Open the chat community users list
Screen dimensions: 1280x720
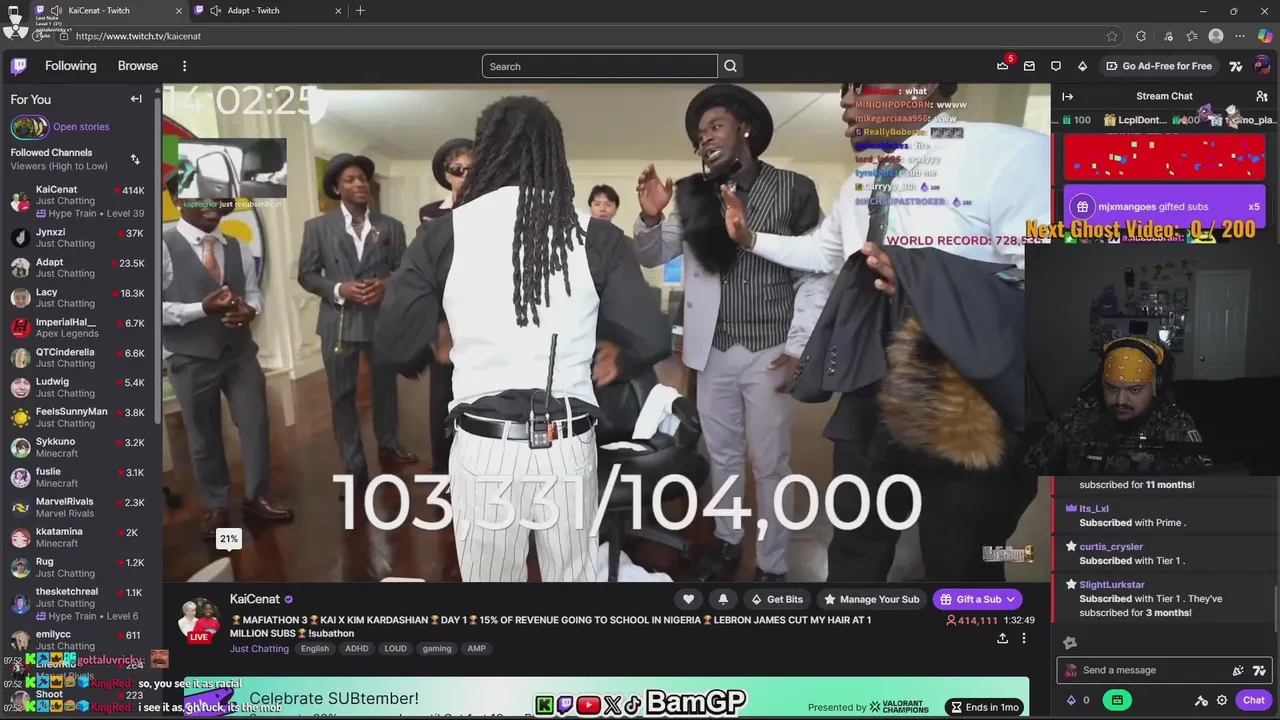pyautogui.click(x=1262, y=96)
